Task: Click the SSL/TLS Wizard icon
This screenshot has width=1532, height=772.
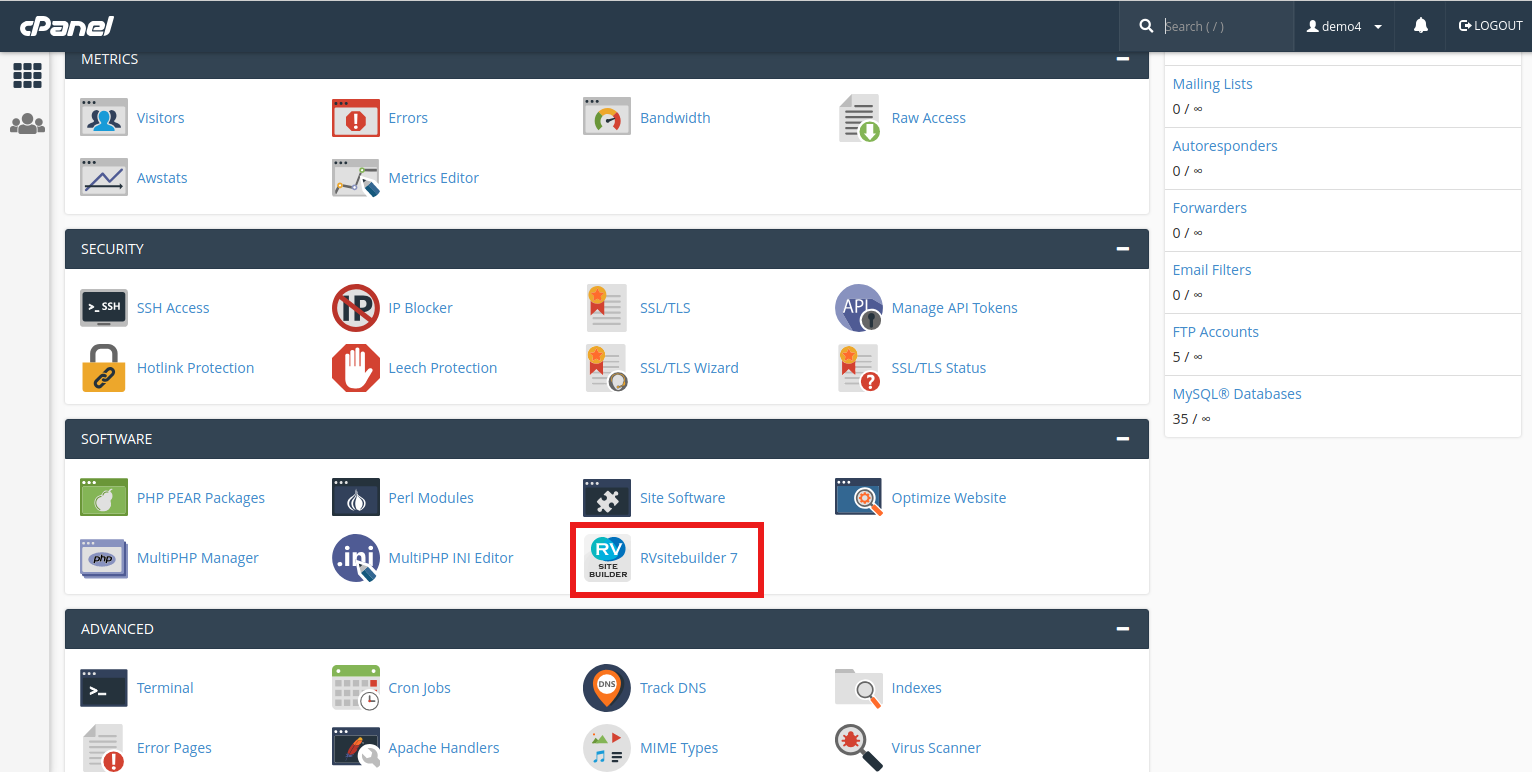Action: 607,368
